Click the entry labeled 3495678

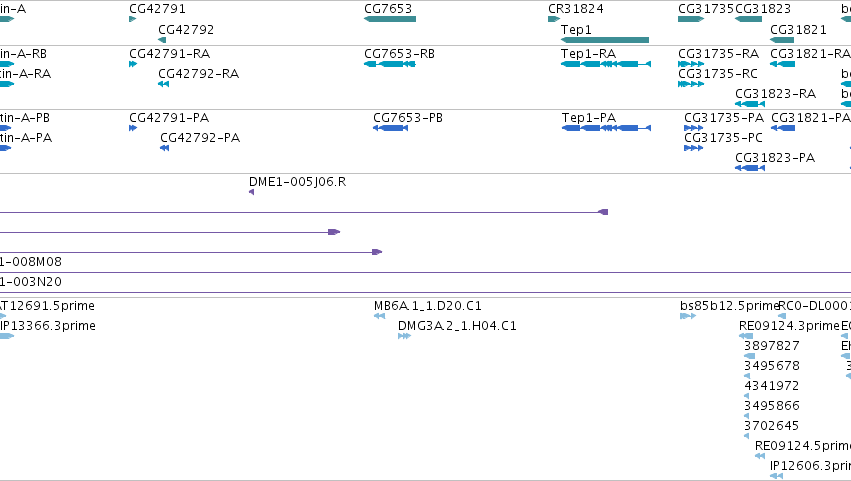click(772, 366)
